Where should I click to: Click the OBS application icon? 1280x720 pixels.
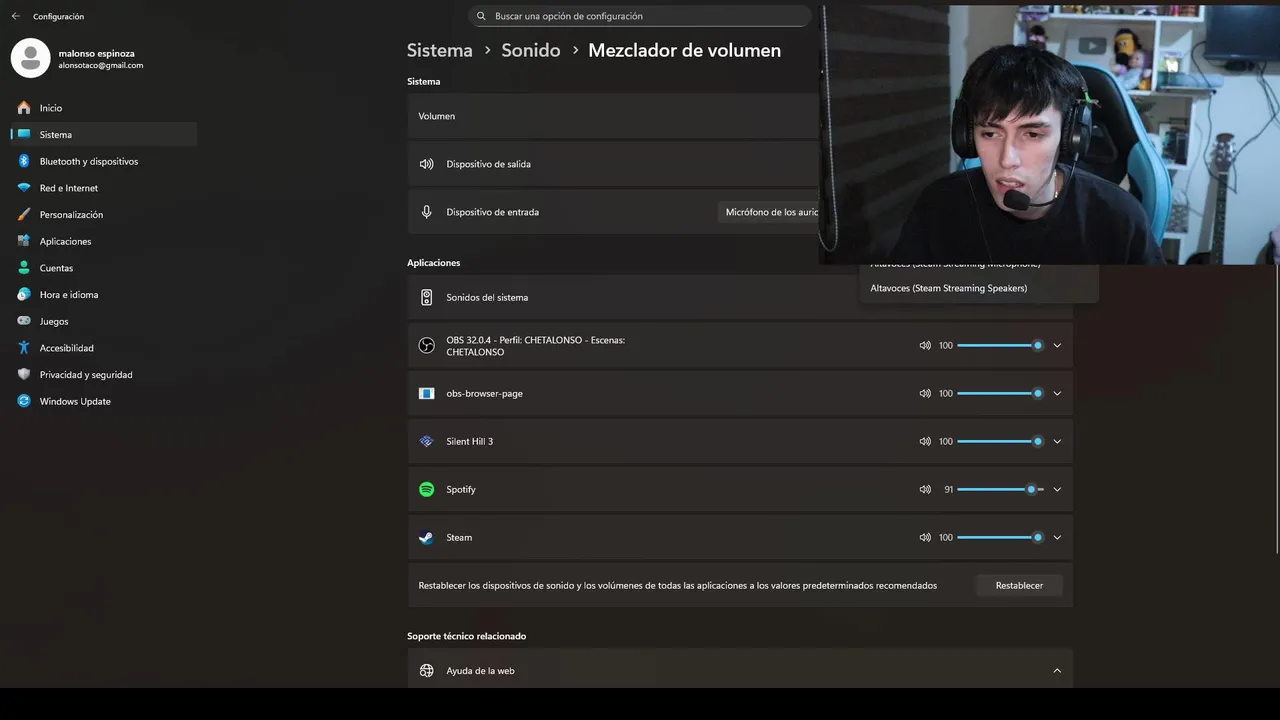426,346
